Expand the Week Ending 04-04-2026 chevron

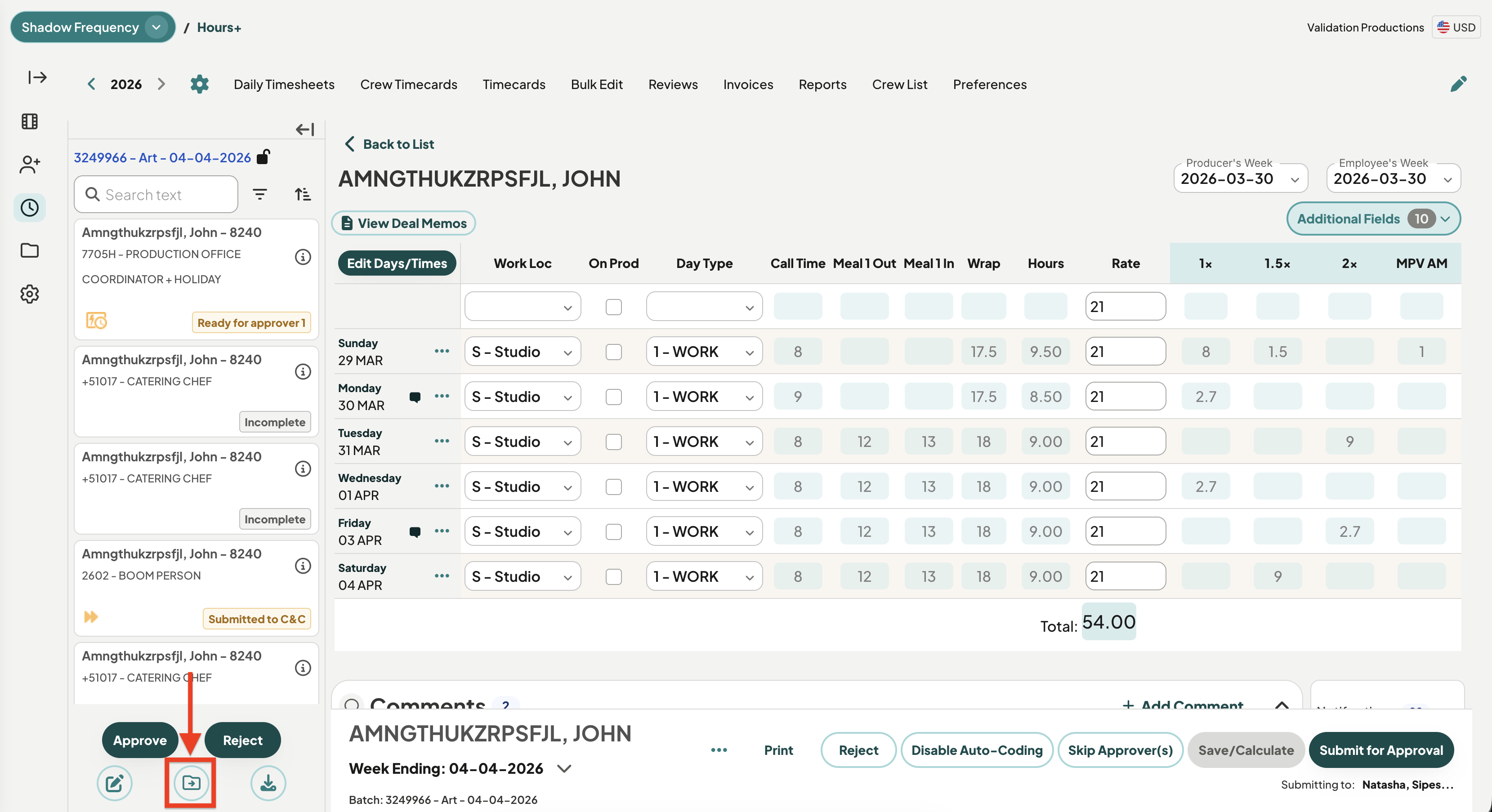tap(564, 768)
